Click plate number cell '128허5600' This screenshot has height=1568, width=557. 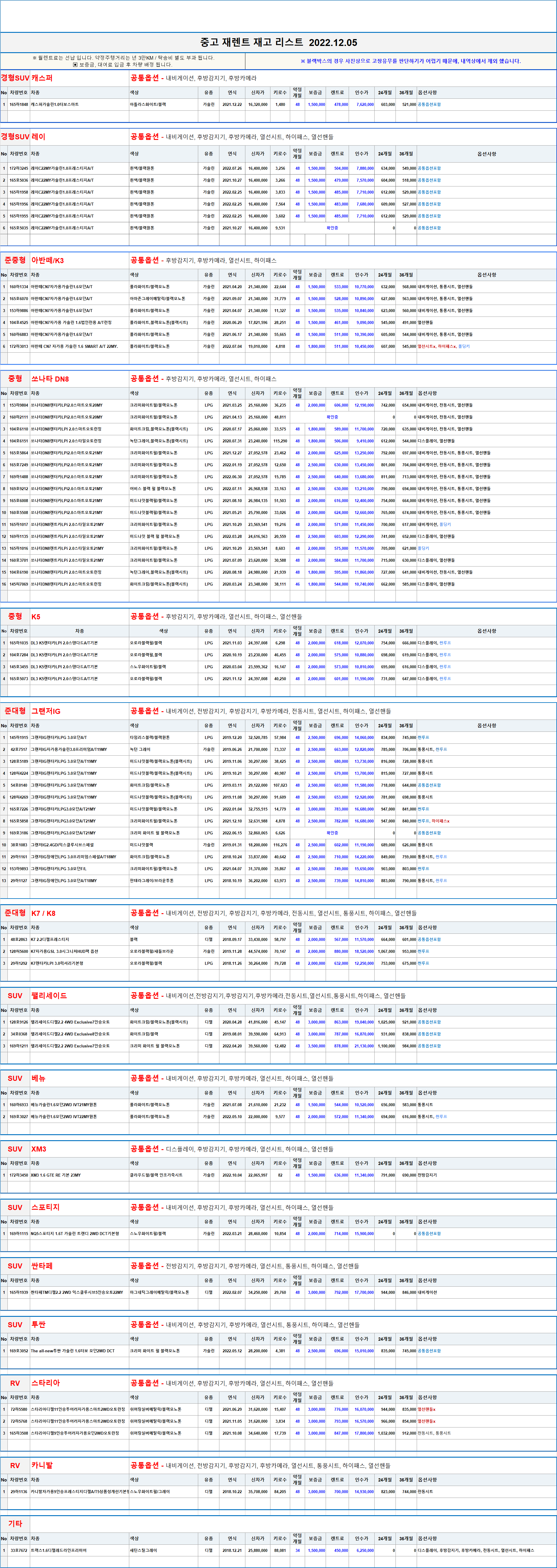pos(19,951)
